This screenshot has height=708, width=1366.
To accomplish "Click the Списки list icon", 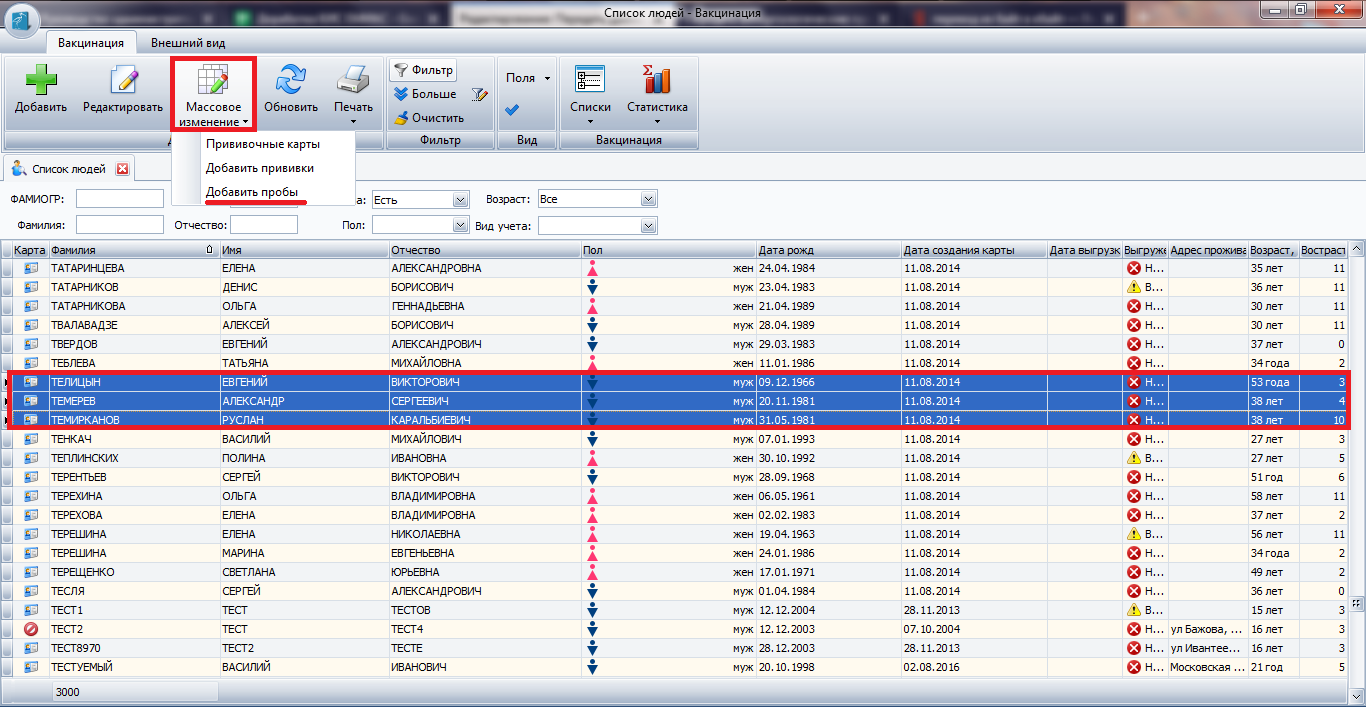I will tap(590, 80).
